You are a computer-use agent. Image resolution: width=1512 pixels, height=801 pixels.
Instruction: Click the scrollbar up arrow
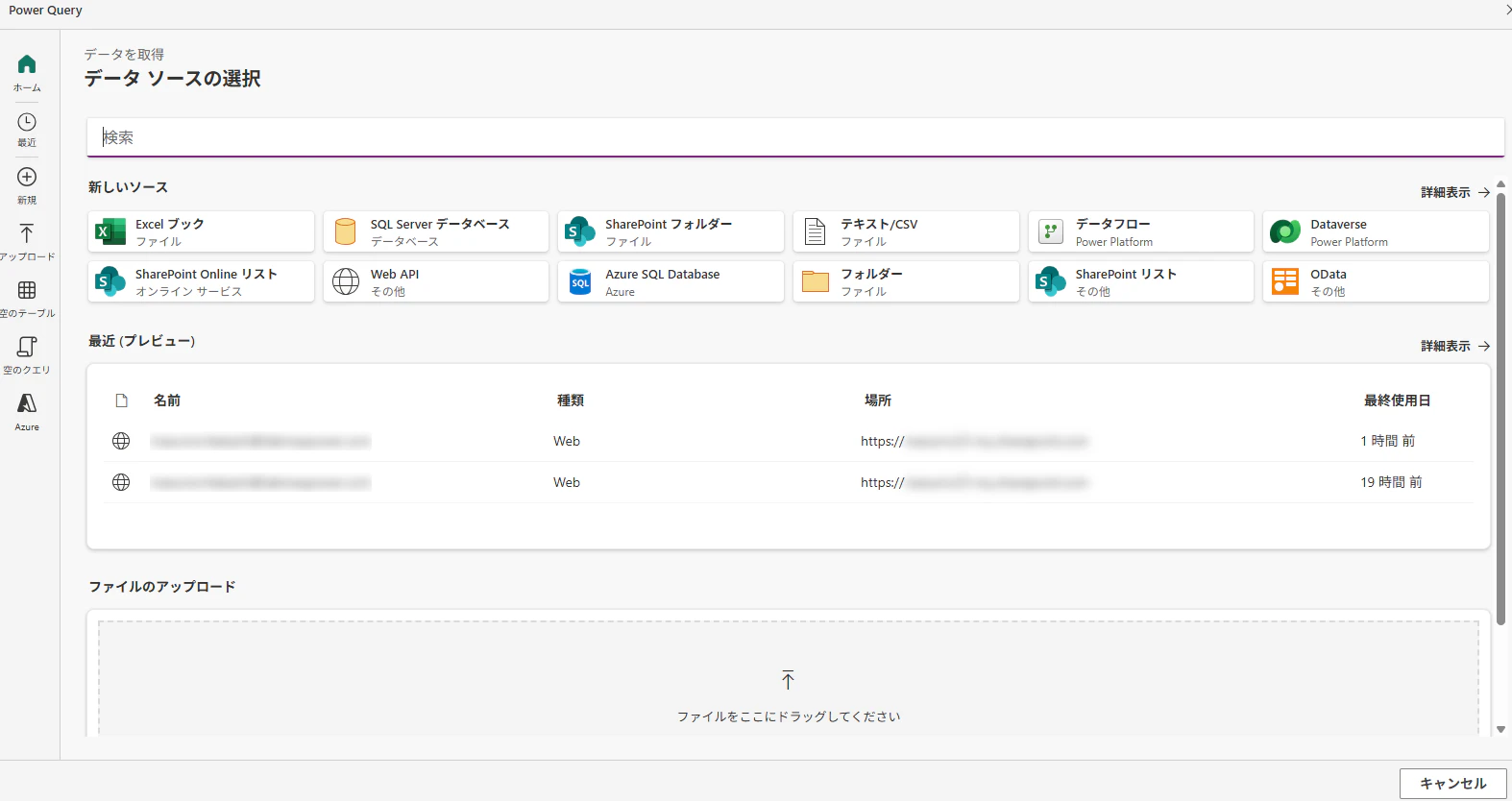pos(1500,184)
